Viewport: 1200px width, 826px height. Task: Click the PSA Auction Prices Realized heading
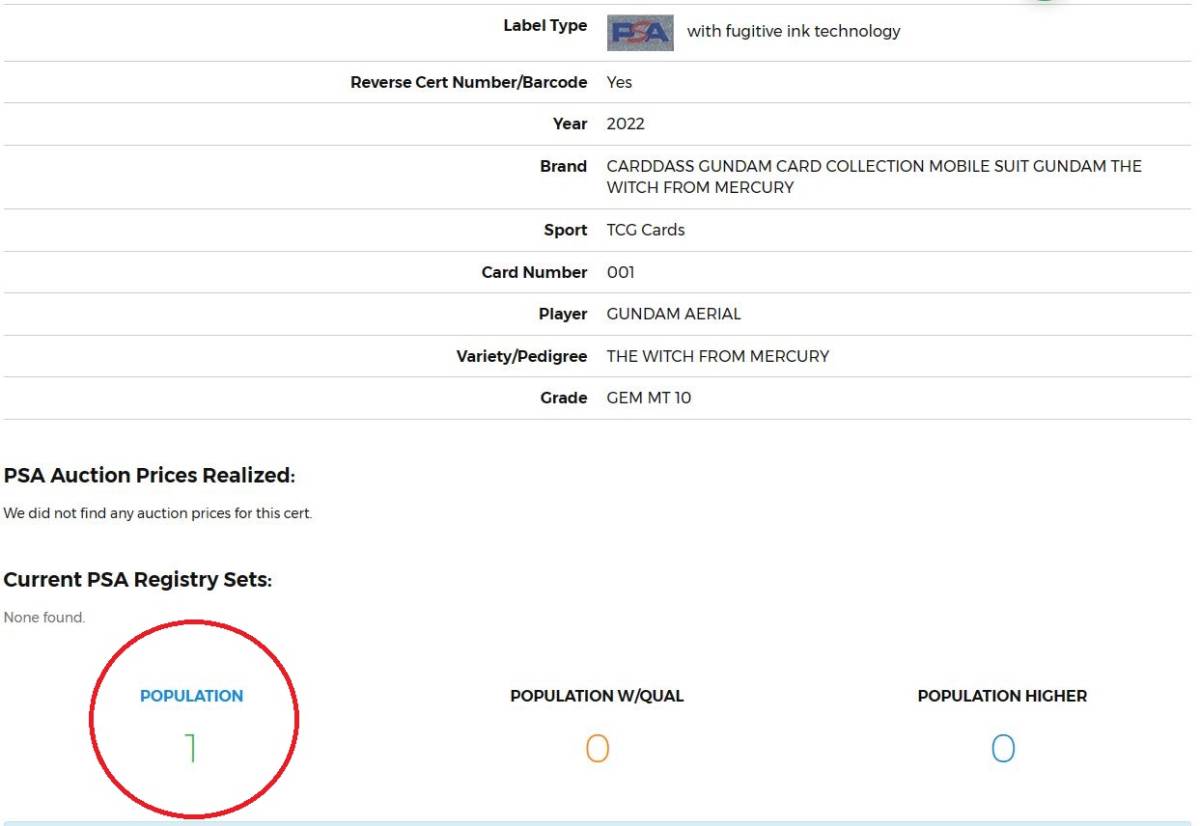[x=150, y=476]
